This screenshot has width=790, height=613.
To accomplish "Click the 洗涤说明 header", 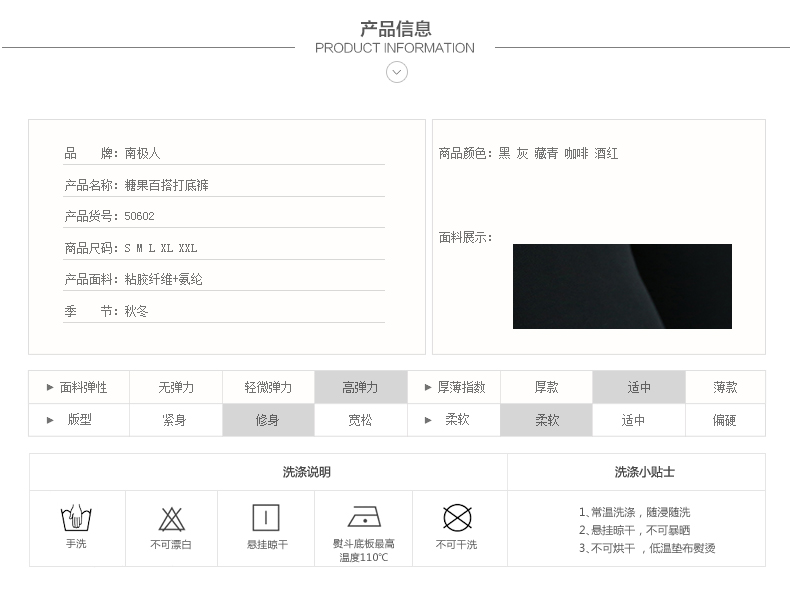I will [x=306, y=472].
